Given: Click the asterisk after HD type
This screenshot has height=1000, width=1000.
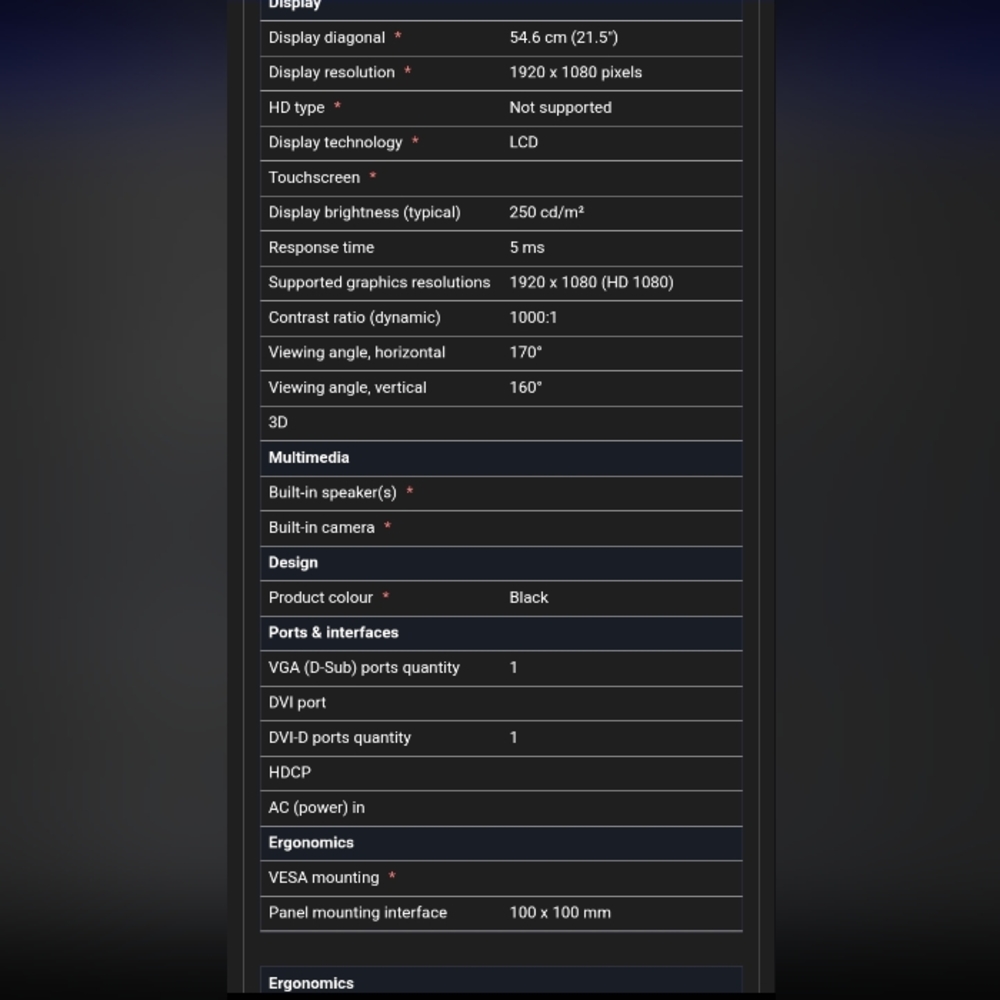Looking at the screenshot, I should point(337,106).
